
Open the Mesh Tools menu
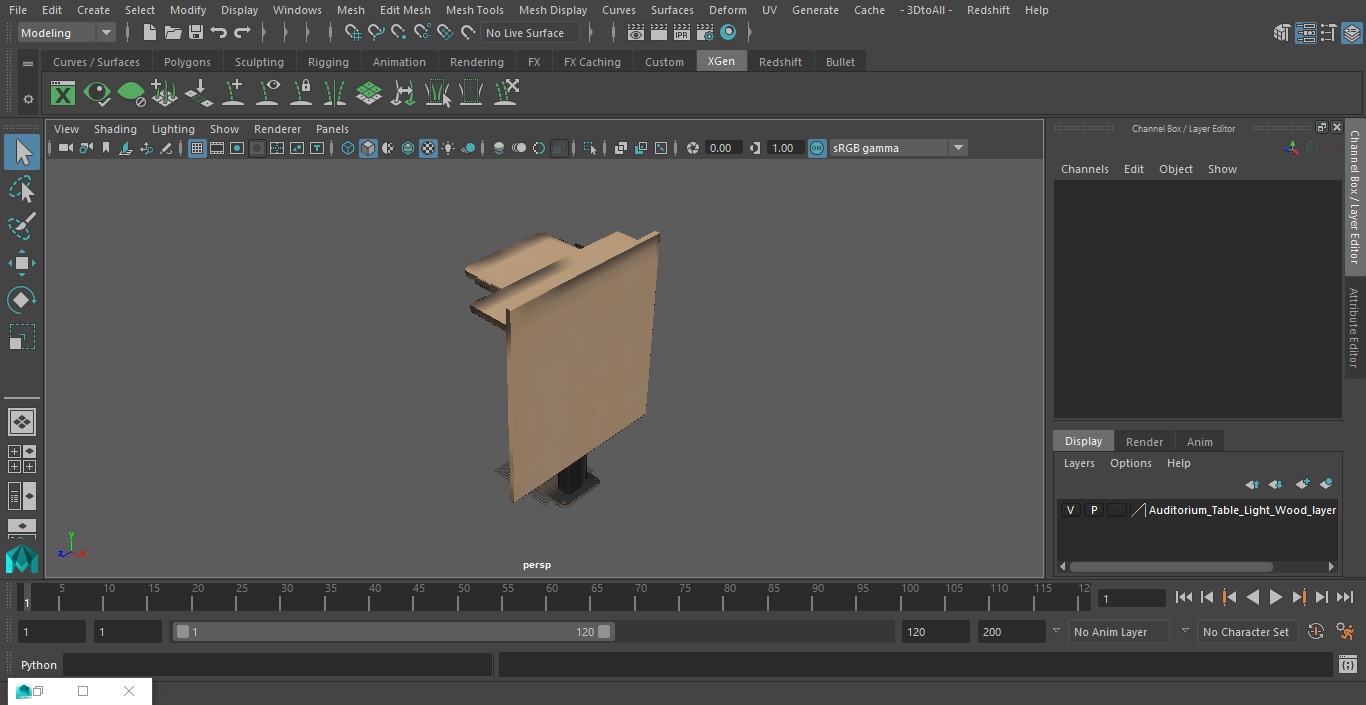click(x=474, y=10)
